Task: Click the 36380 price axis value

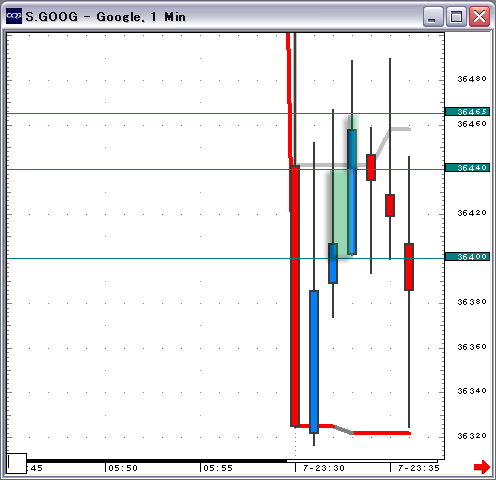Action: [472, 302]
